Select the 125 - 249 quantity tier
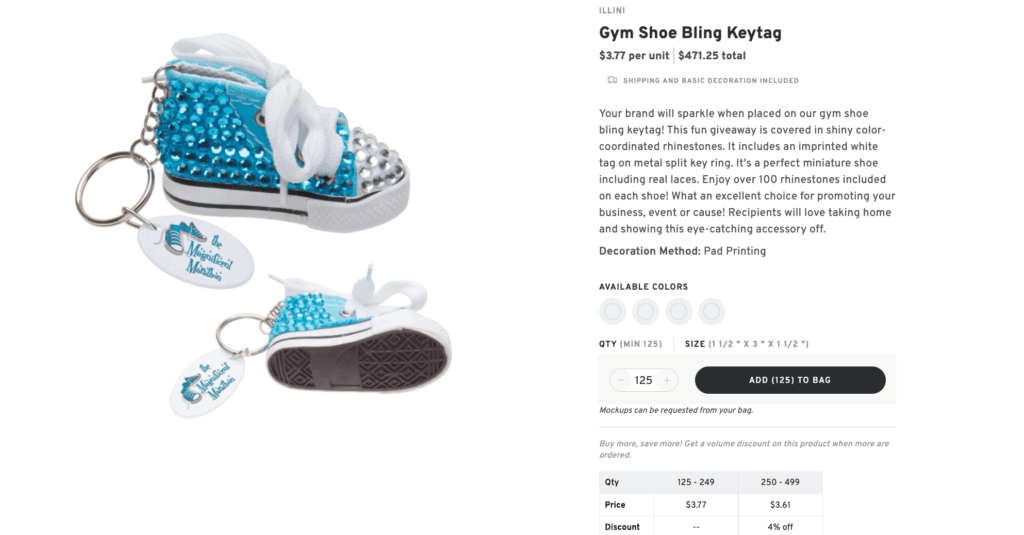This screenshot has height=535, width=1024. 695,482
